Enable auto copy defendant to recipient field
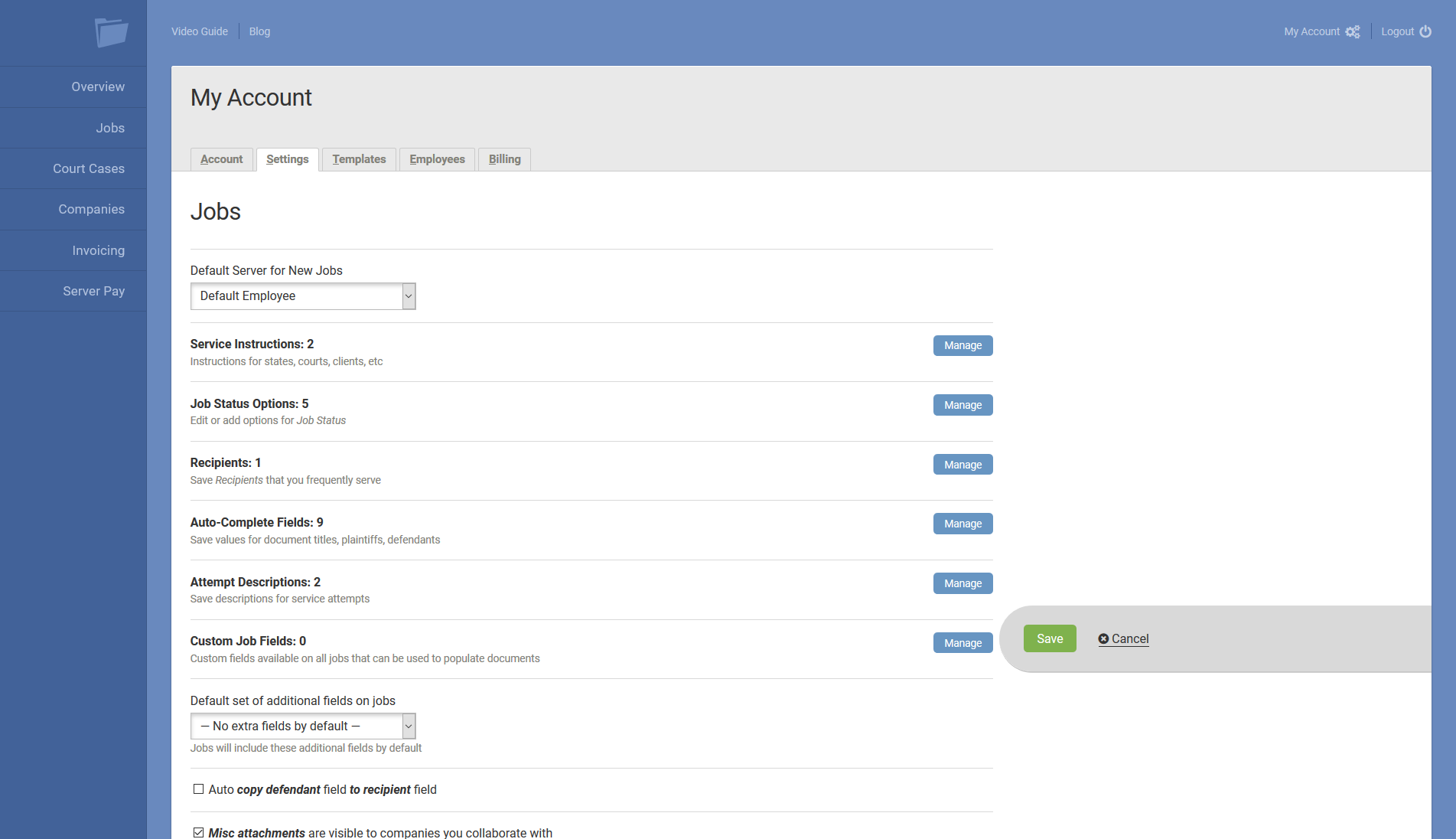 (198, 788)
